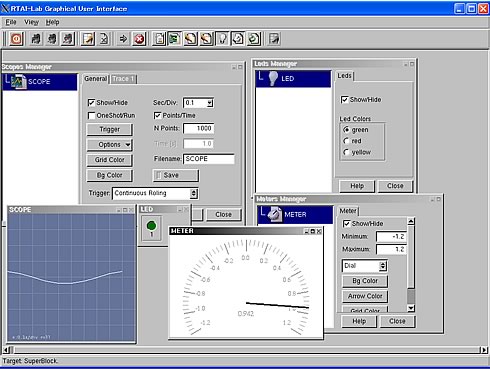This screenshot has height=369, width=490.
Task: Click the right arrow of the bottom horizontal scrollbar
Action: (484, 350)
